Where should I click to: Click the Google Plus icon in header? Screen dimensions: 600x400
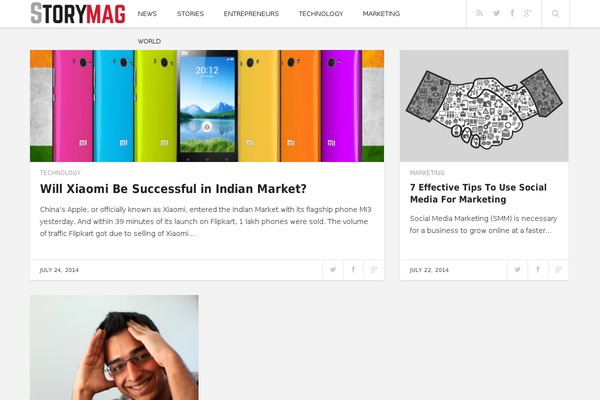click(527, 13)
